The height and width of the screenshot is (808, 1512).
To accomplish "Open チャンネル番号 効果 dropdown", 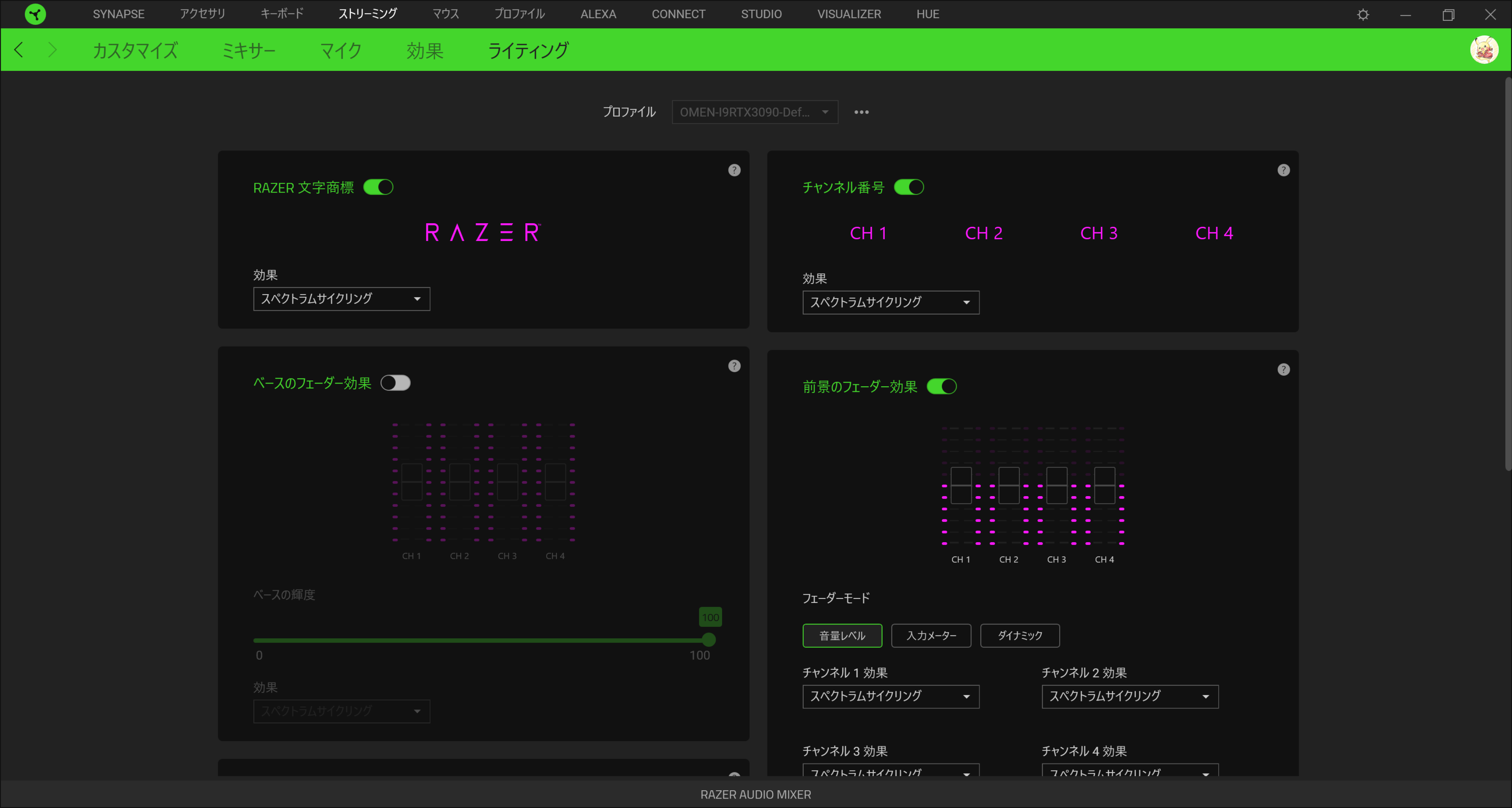I will click(x=891, y=302).
